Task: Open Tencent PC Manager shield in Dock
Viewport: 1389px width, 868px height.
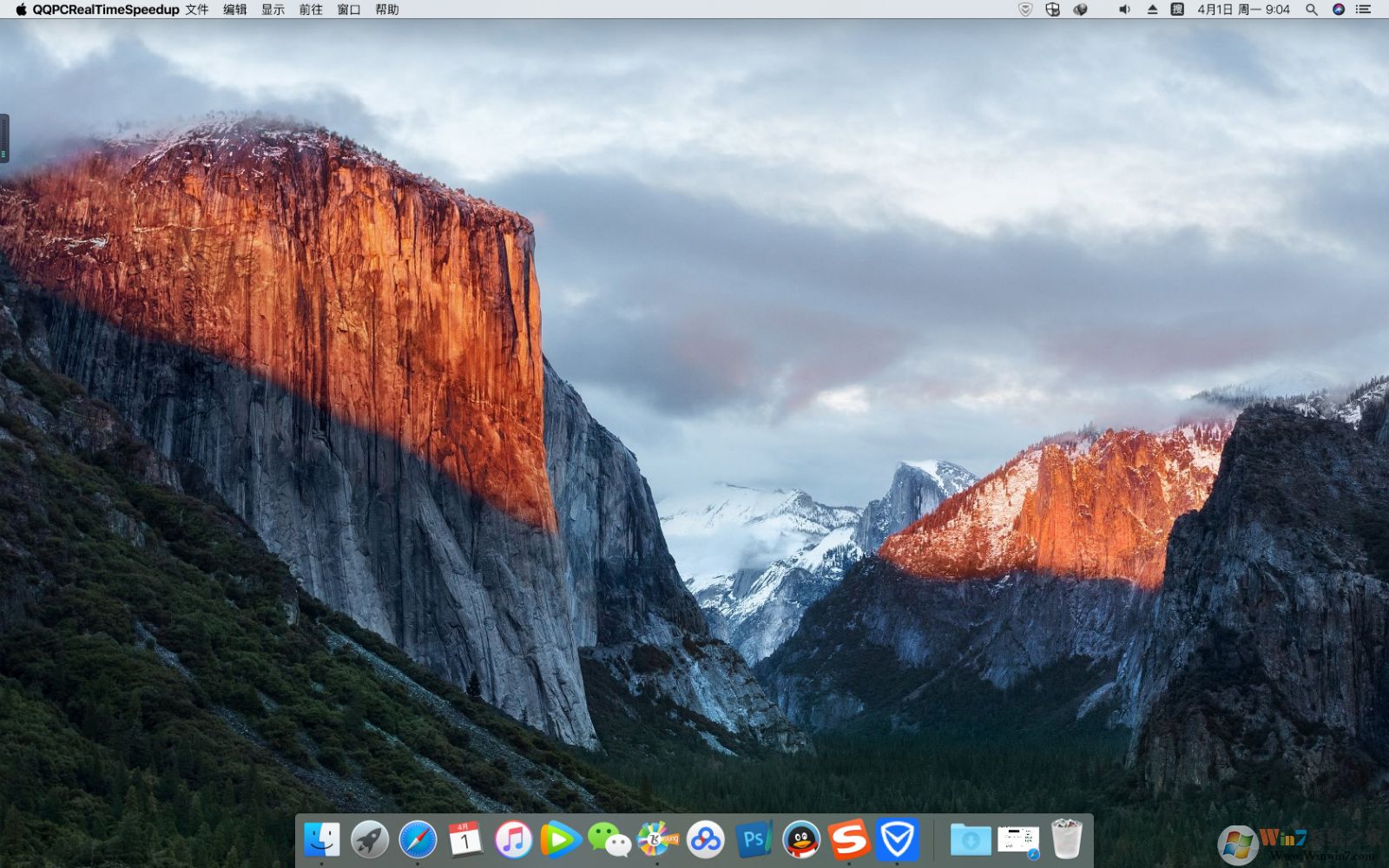Action: point(897,839)
